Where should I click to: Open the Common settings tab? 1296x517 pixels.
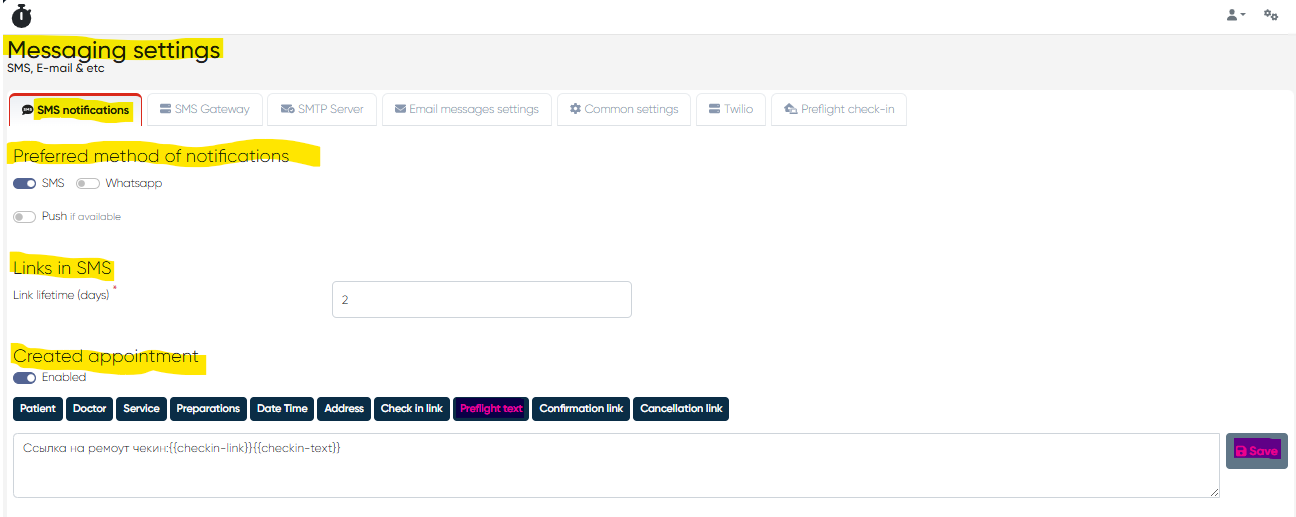coord(624,109)
